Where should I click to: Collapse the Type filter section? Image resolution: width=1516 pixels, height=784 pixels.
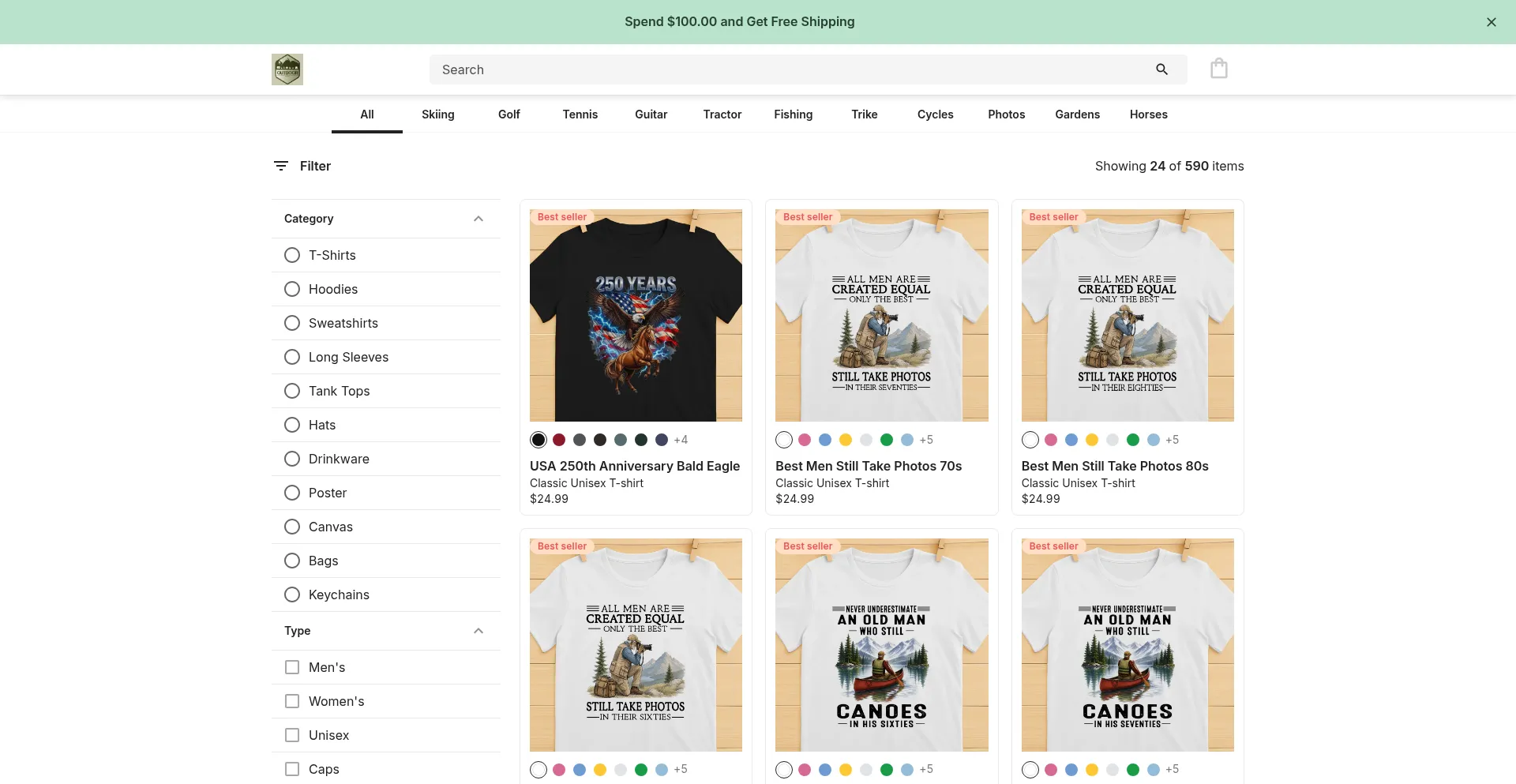click(478, 631)
